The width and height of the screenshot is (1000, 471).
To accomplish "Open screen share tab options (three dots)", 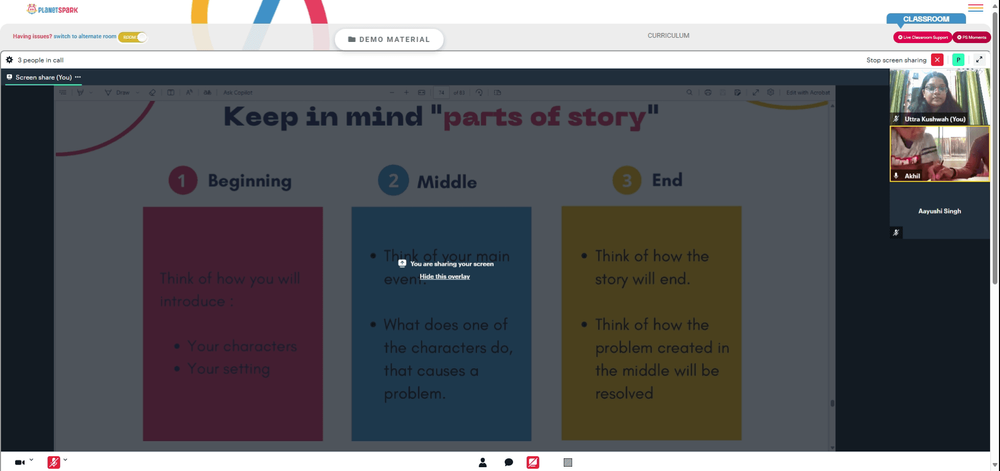I will click(x=78, y=77).
